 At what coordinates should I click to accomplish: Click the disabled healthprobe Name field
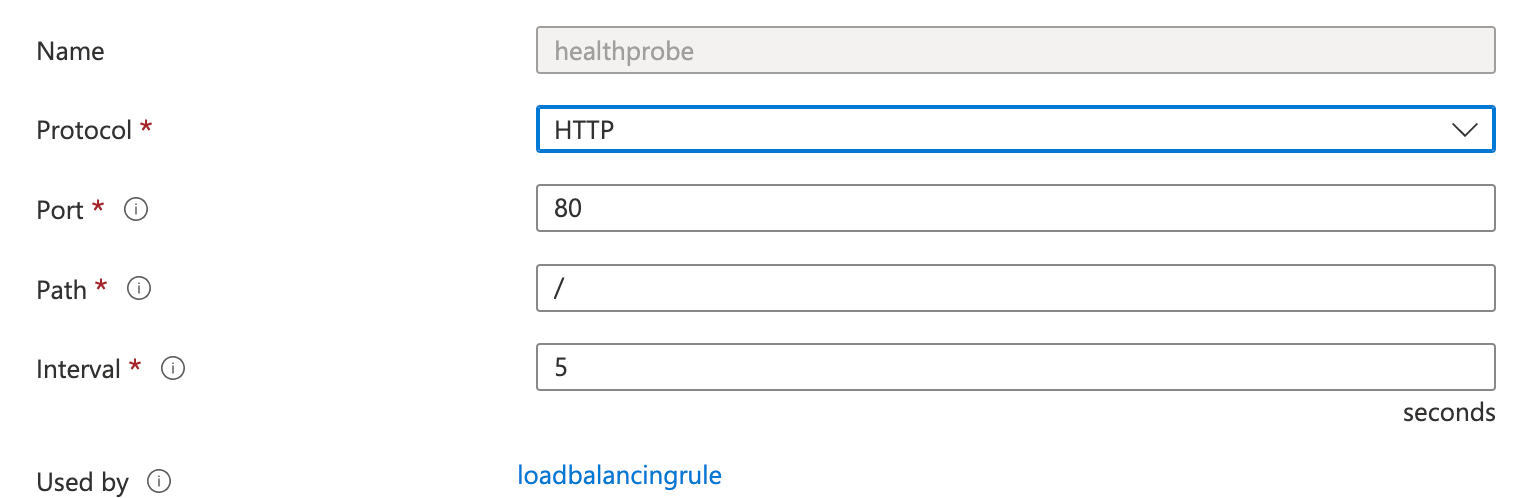point(1015,51)
